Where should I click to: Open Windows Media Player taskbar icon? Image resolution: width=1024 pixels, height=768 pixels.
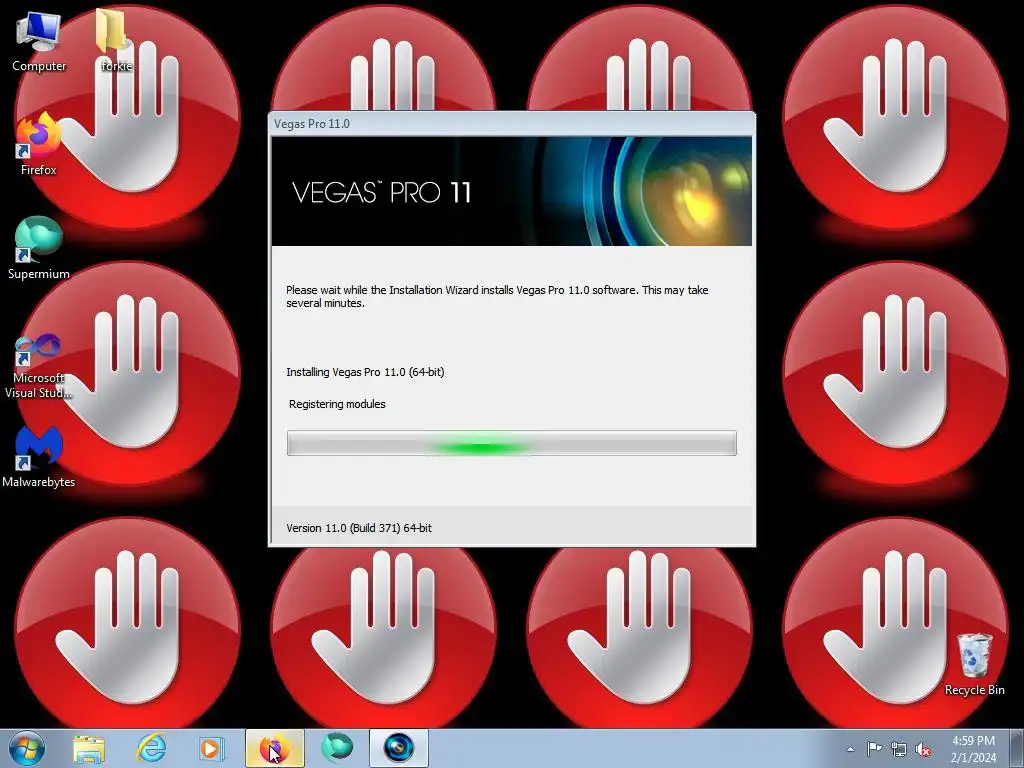pos(211,748)
